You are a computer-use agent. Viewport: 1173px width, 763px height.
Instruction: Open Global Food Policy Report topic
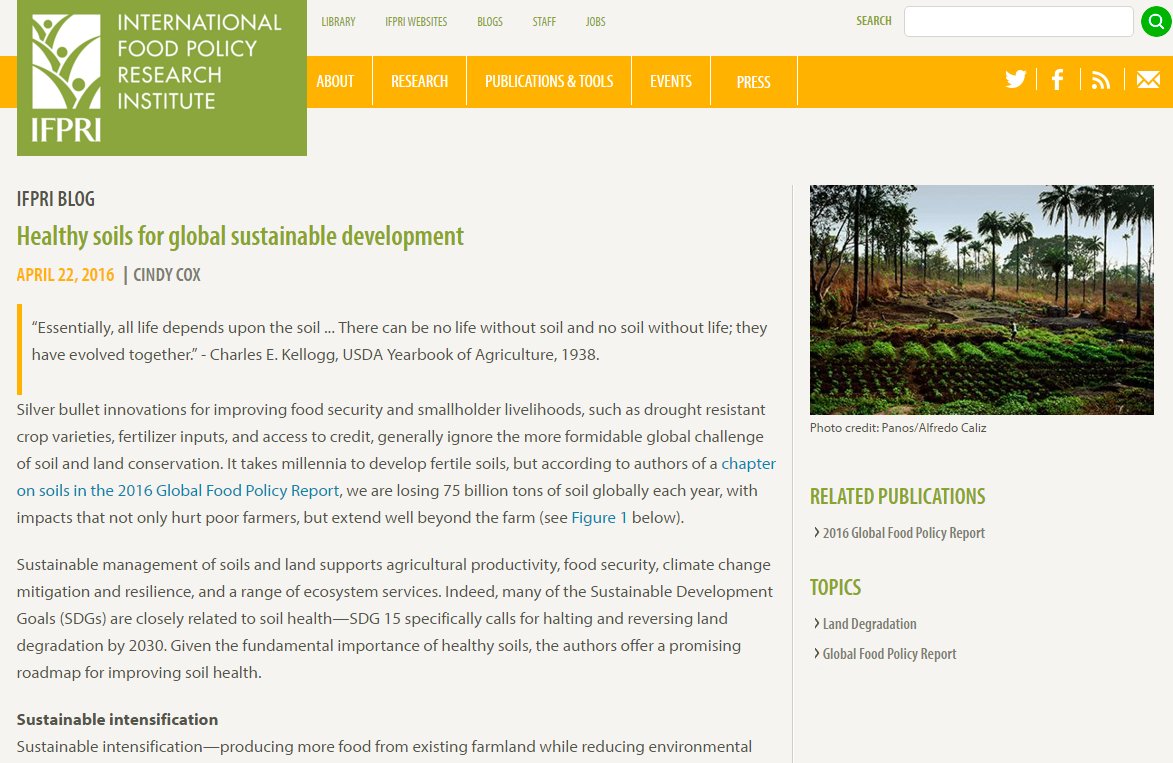click(889, 654)
